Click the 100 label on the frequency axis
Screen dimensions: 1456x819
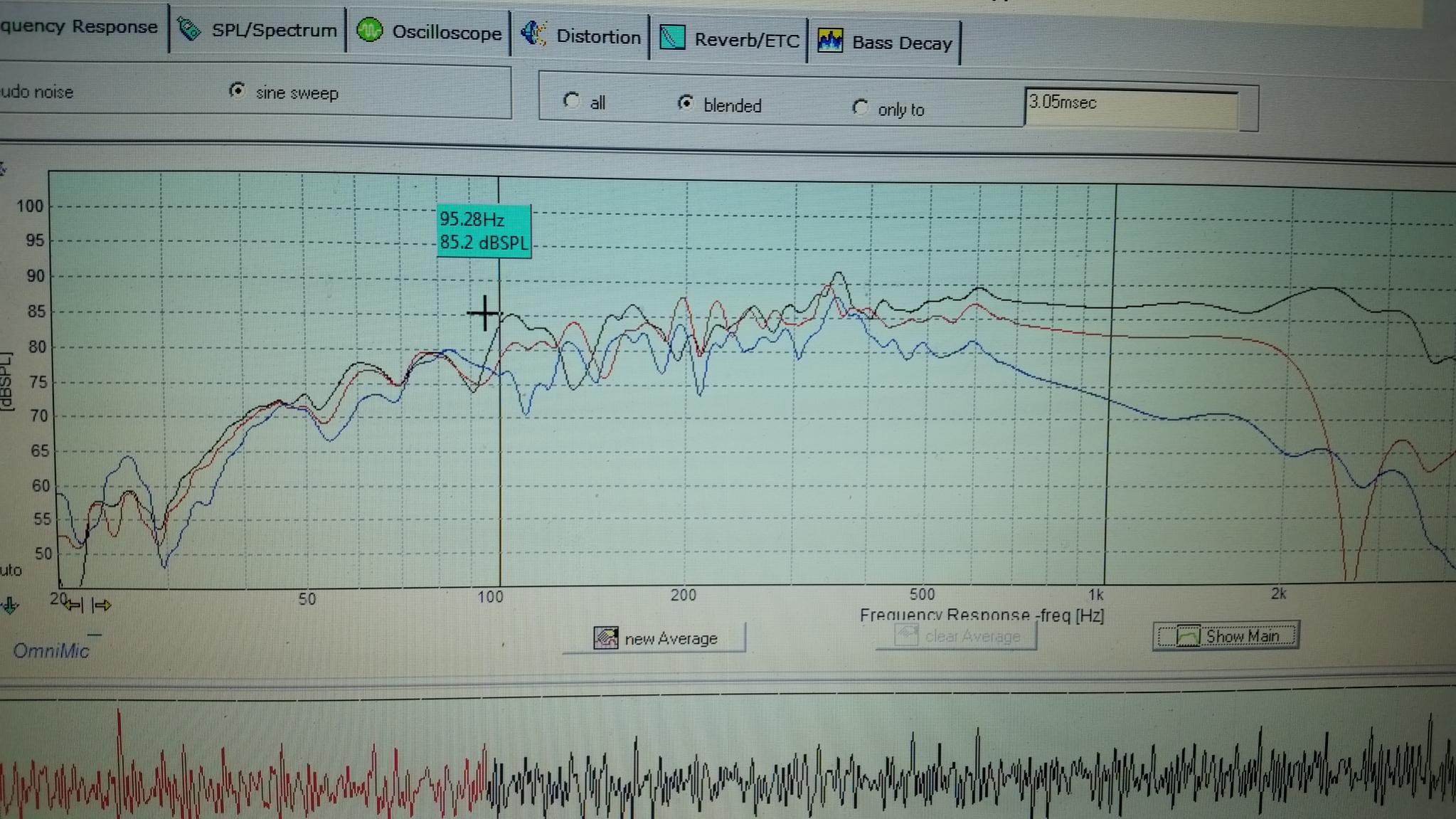(490, 596)
